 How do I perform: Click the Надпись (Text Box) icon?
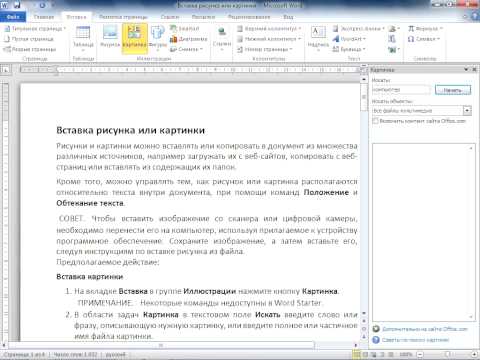(x=318, y=37)
